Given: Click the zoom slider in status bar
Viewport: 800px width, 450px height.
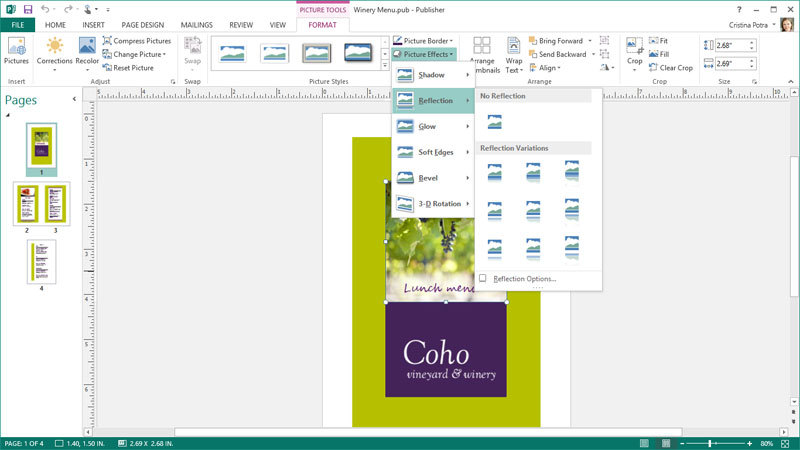Looking at the screenshot, I should point(711,443).
